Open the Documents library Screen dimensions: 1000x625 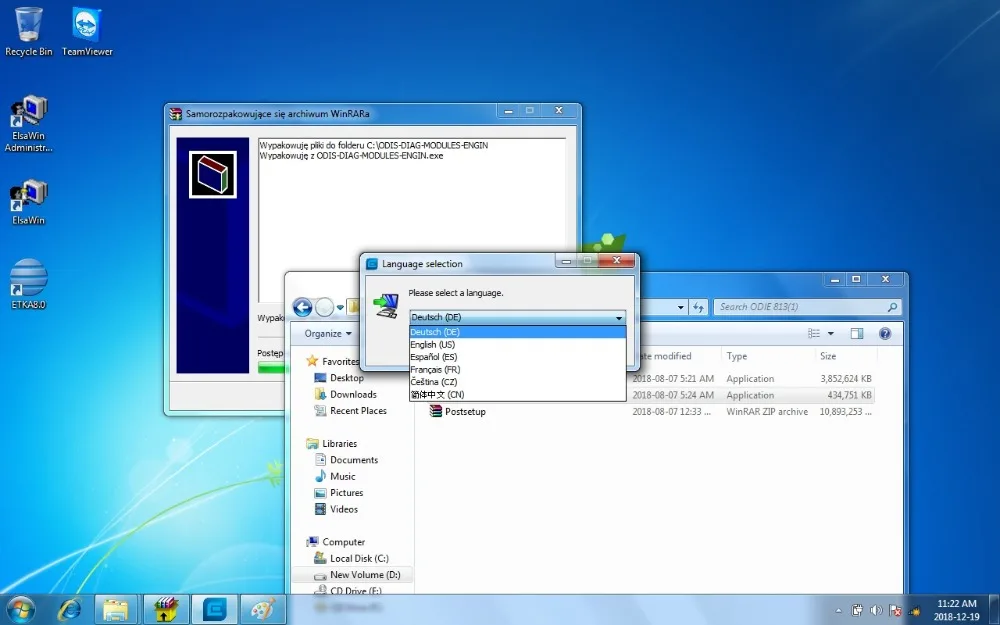(x=353, y=460)
